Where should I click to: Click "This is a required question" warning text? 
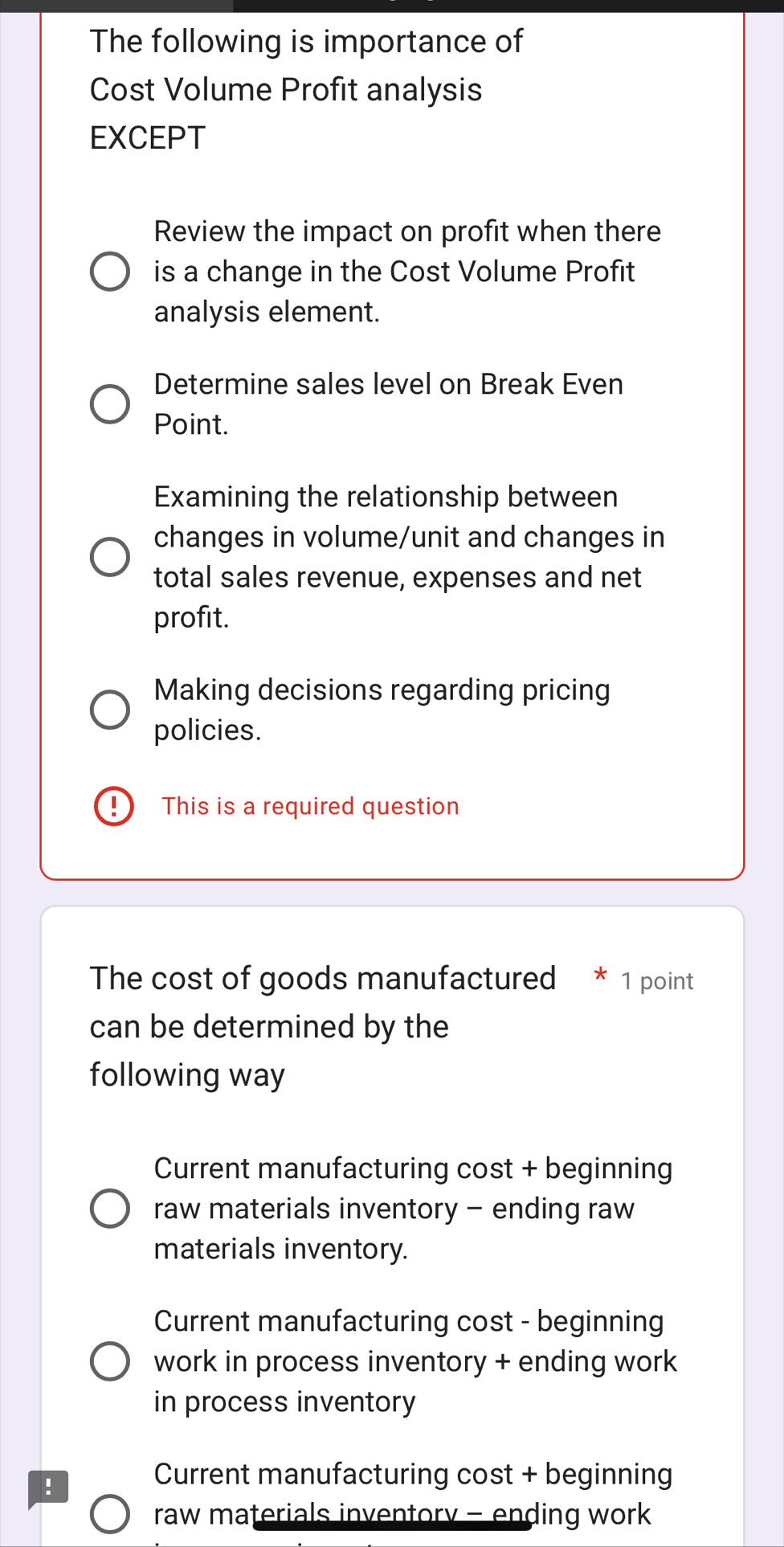coord(310,806)
